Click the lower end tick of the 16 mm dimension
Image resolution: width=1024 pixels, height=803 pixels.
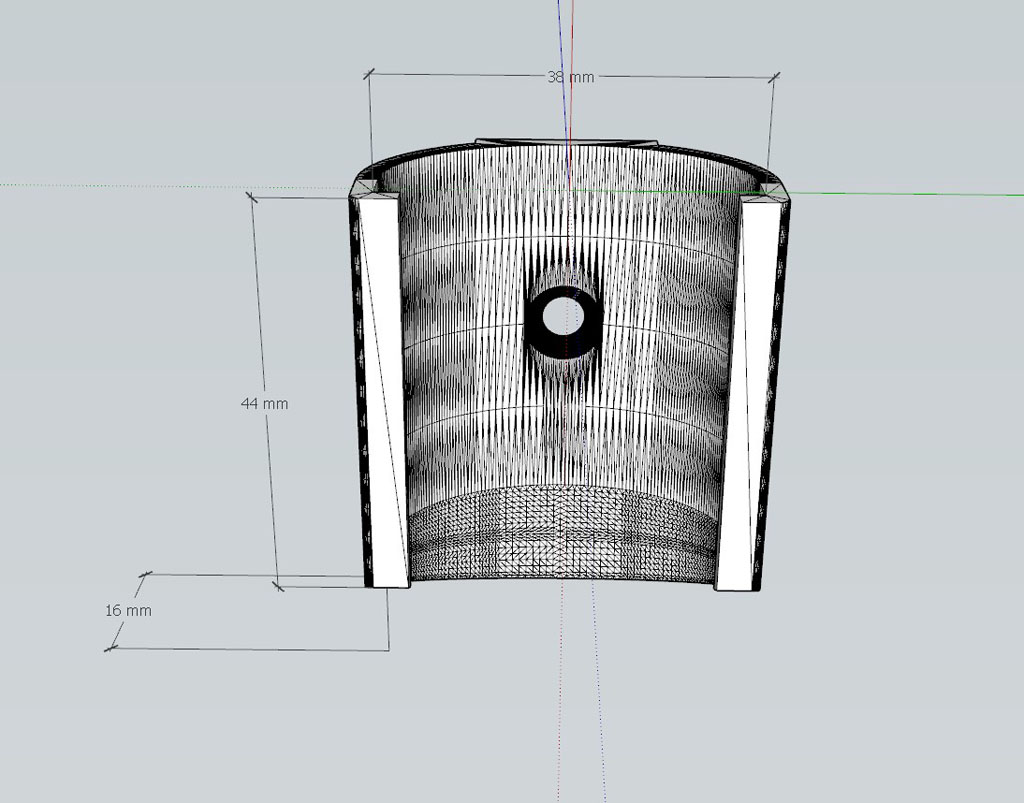[110, 648]
